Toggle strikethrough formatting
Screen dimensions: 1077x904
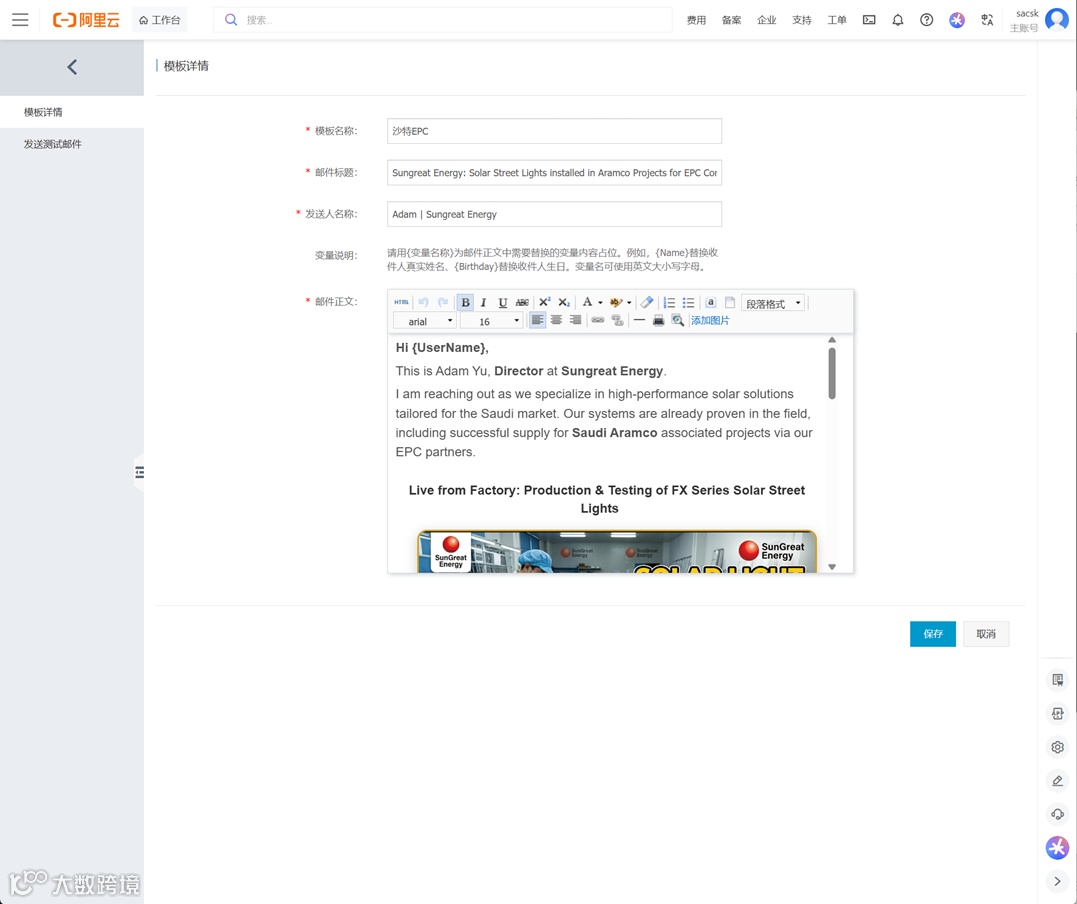tap(522, 302)
